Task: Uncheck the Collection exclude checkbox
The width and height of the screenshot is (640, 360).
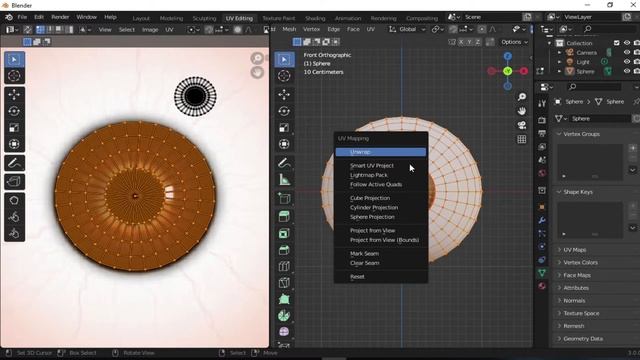Action: coord(617,43)
